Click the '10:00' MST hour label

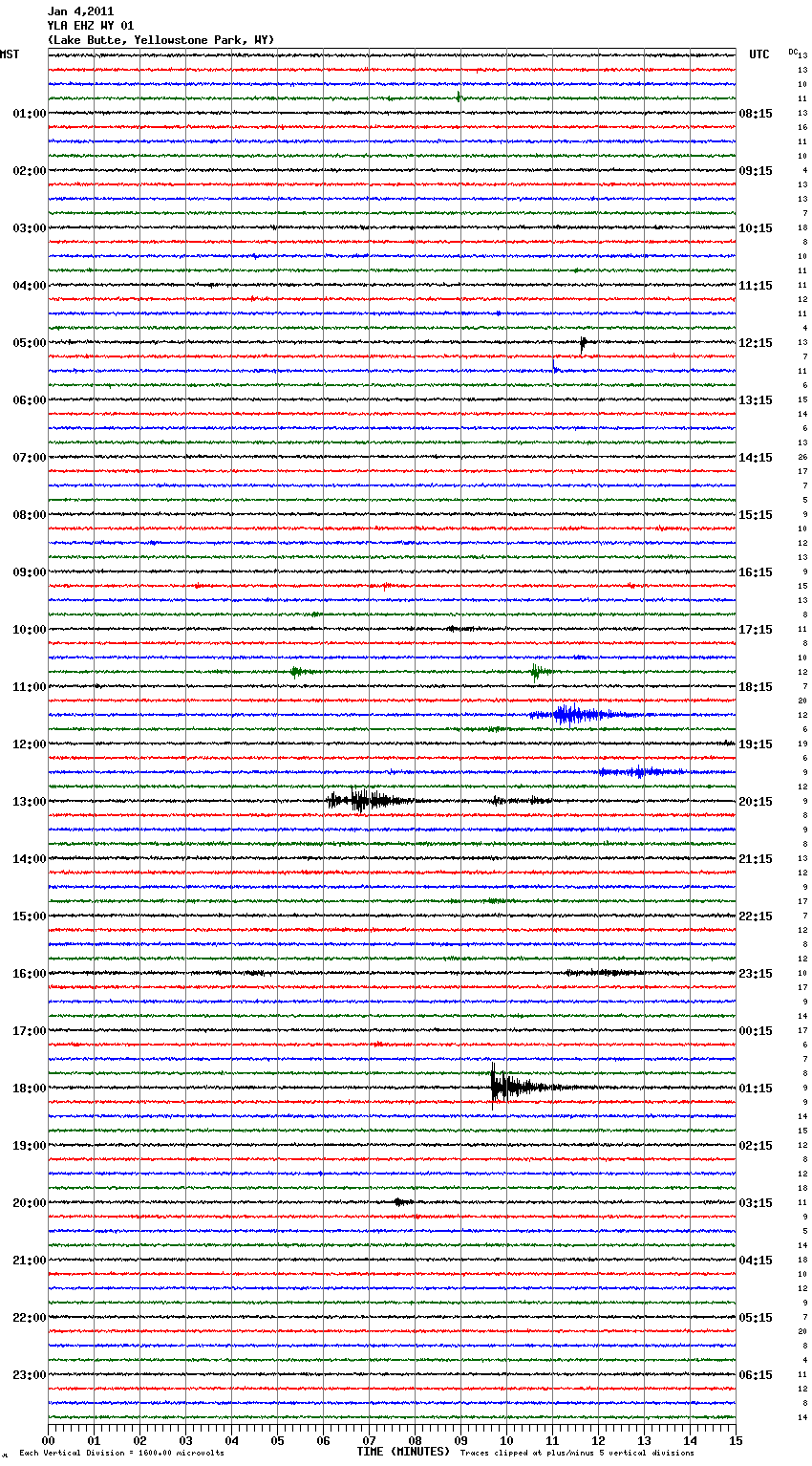(30, 630)
